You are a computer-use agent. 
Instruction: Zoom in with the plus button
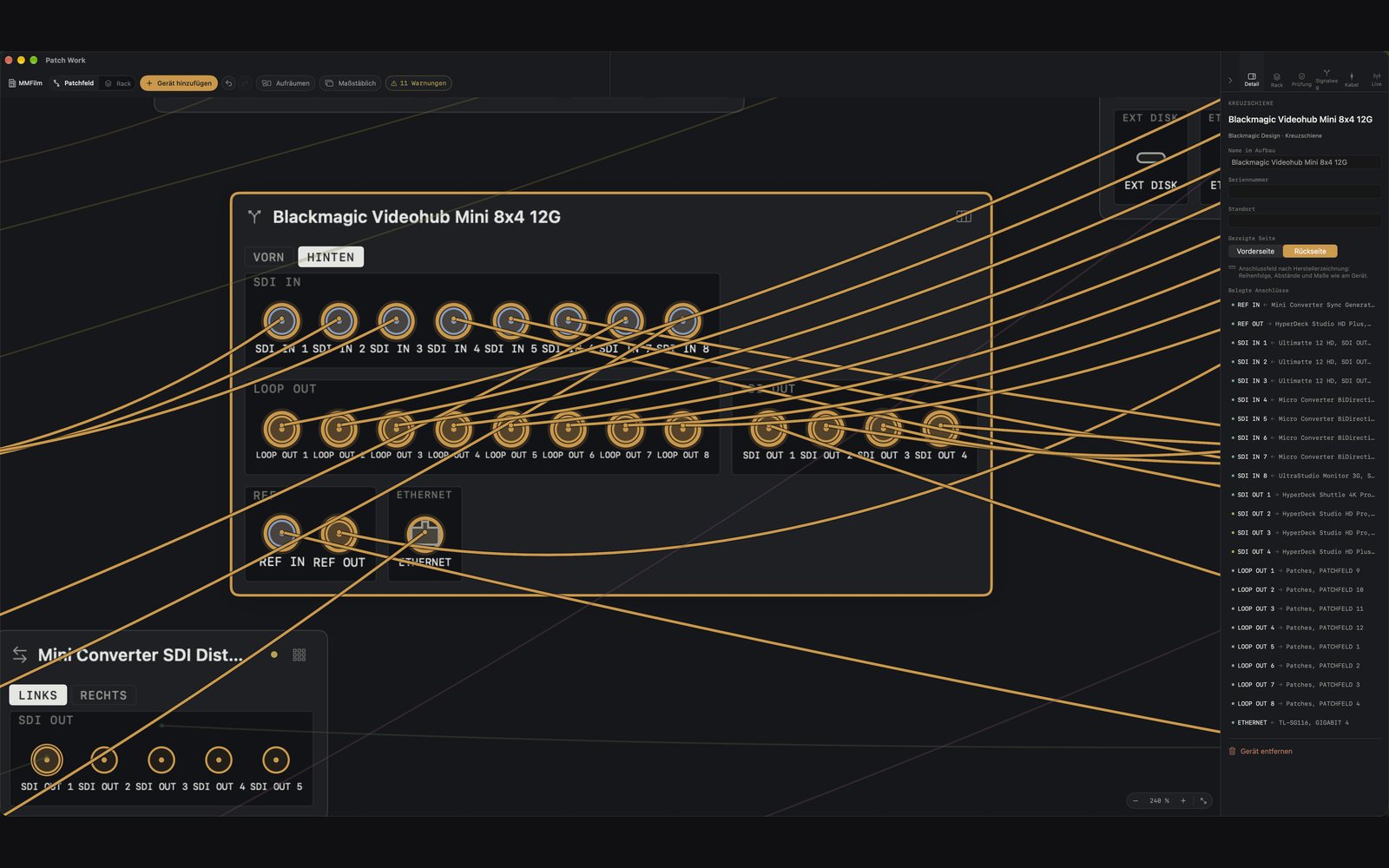coord(1182,801)
